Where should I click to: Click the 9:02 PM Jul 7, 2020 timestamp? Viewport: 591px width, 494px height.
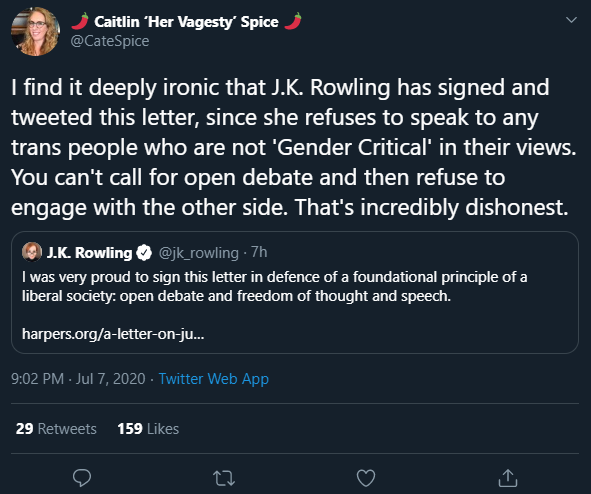coord(78,379)
